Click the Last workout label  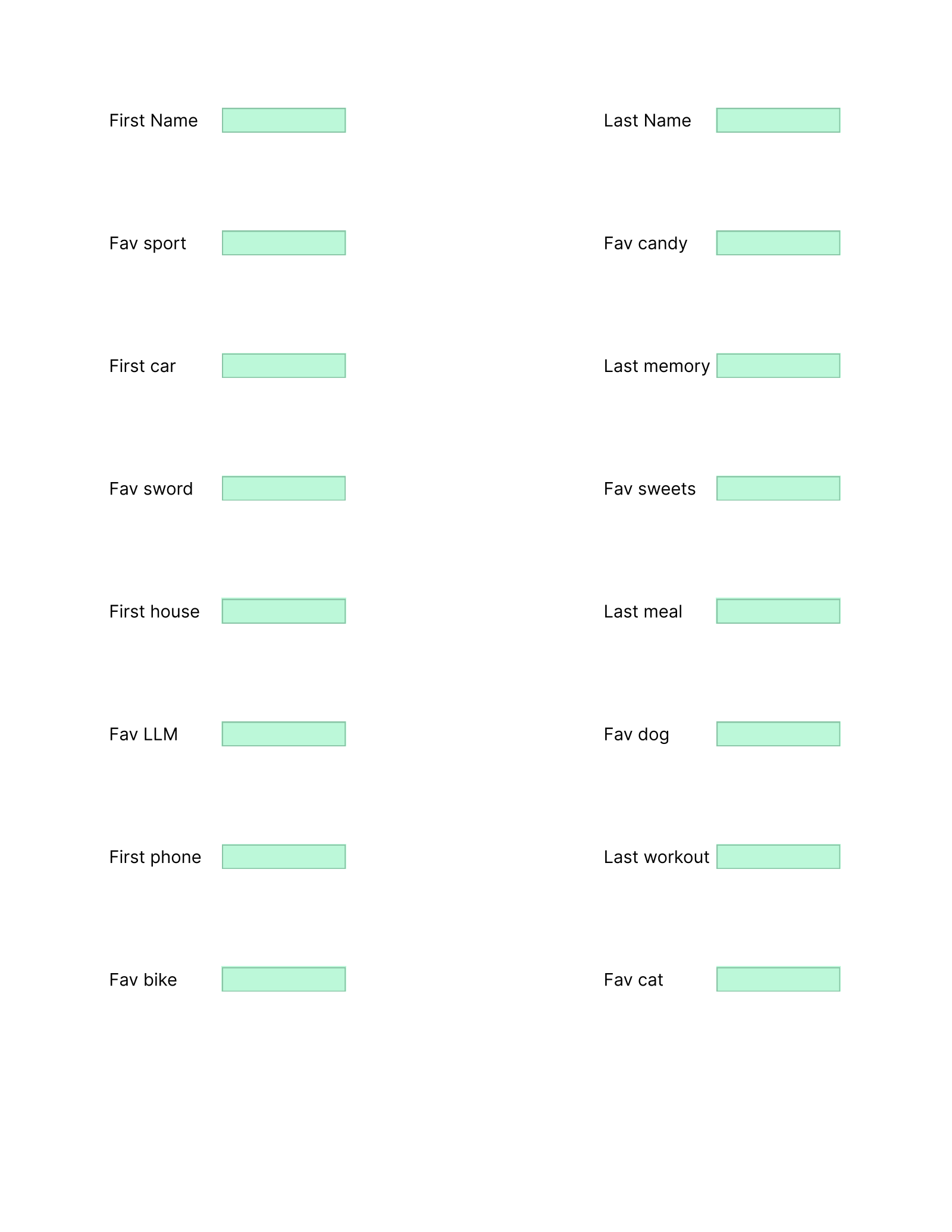[x=656, y=857]
